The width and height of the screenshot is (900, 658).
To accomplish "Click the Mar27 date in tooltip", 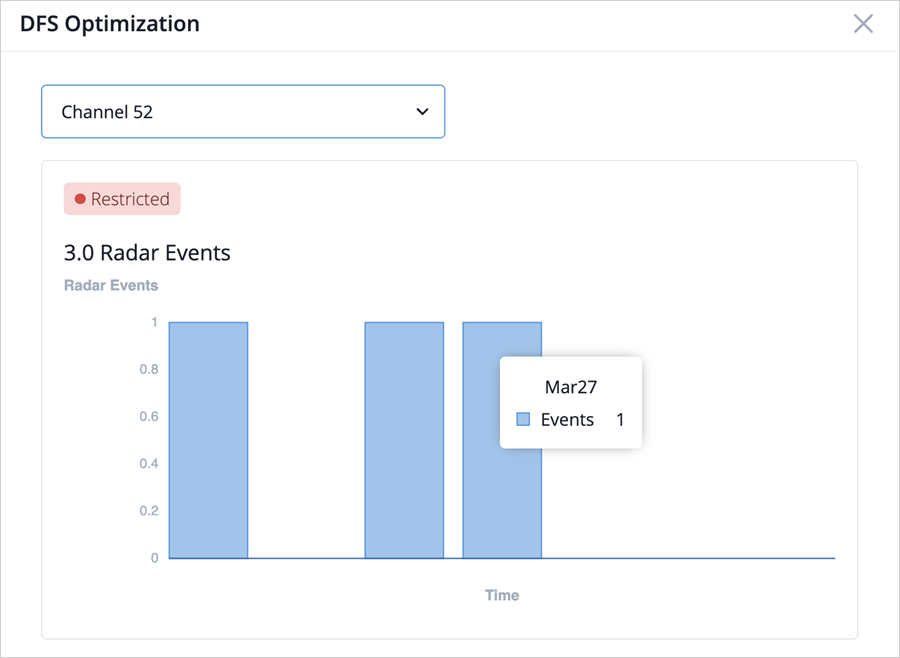I will (571, 387).
